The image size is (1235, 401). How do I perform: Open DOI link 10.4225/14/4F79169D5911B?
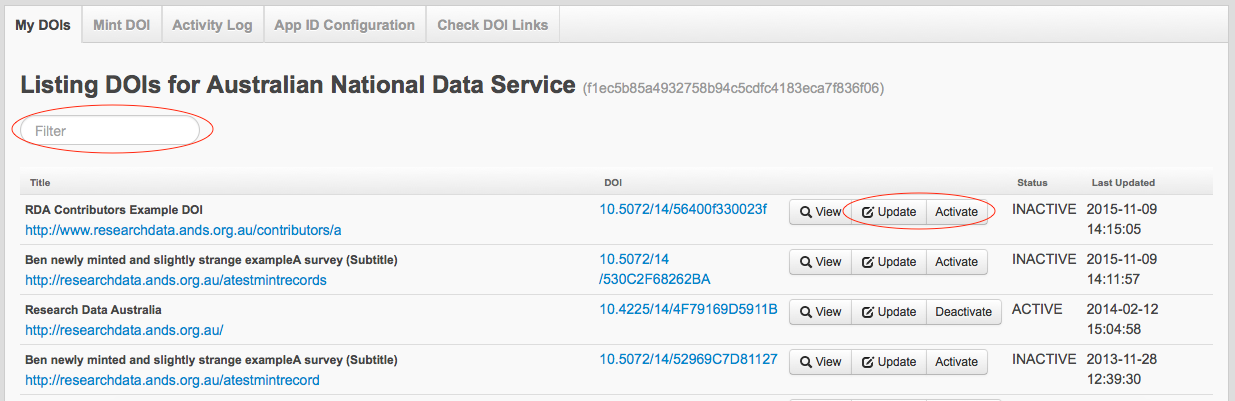688,309
